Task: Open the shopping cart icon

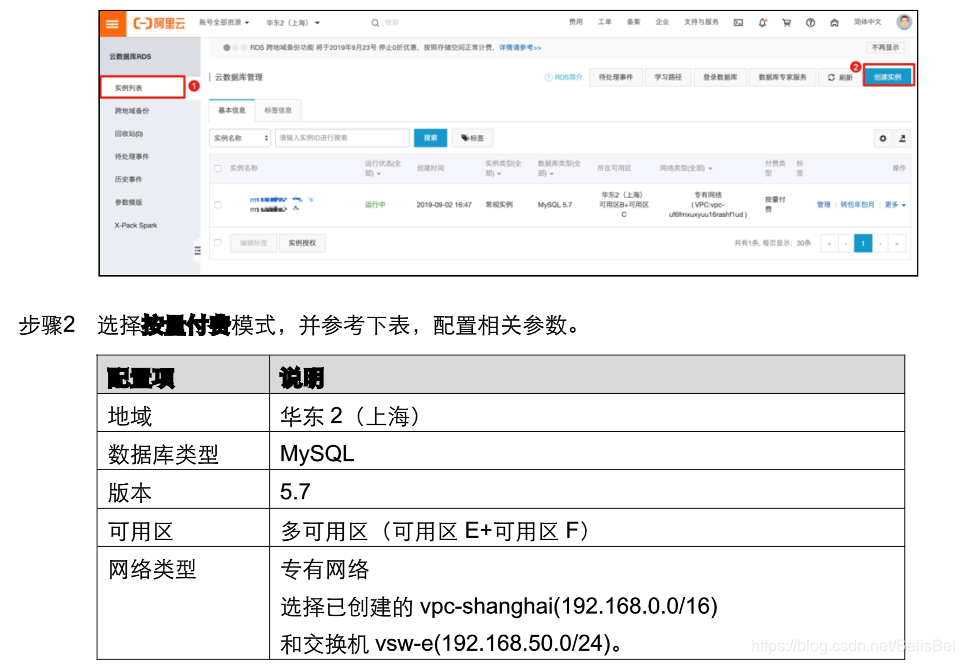Action: click(786, 23)
